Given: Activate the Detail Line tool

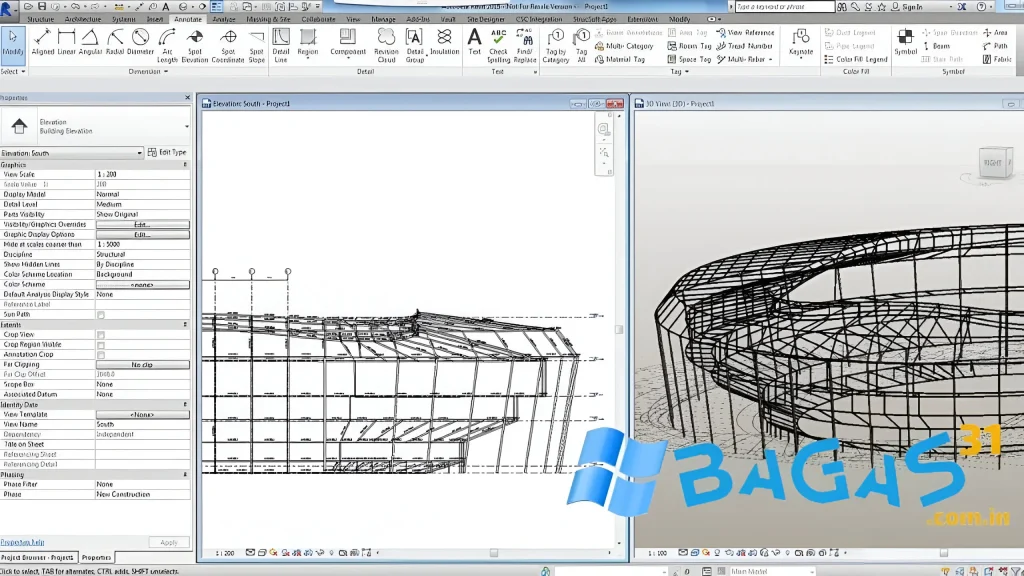Looking at the screenshot, I should pos(281,46).
